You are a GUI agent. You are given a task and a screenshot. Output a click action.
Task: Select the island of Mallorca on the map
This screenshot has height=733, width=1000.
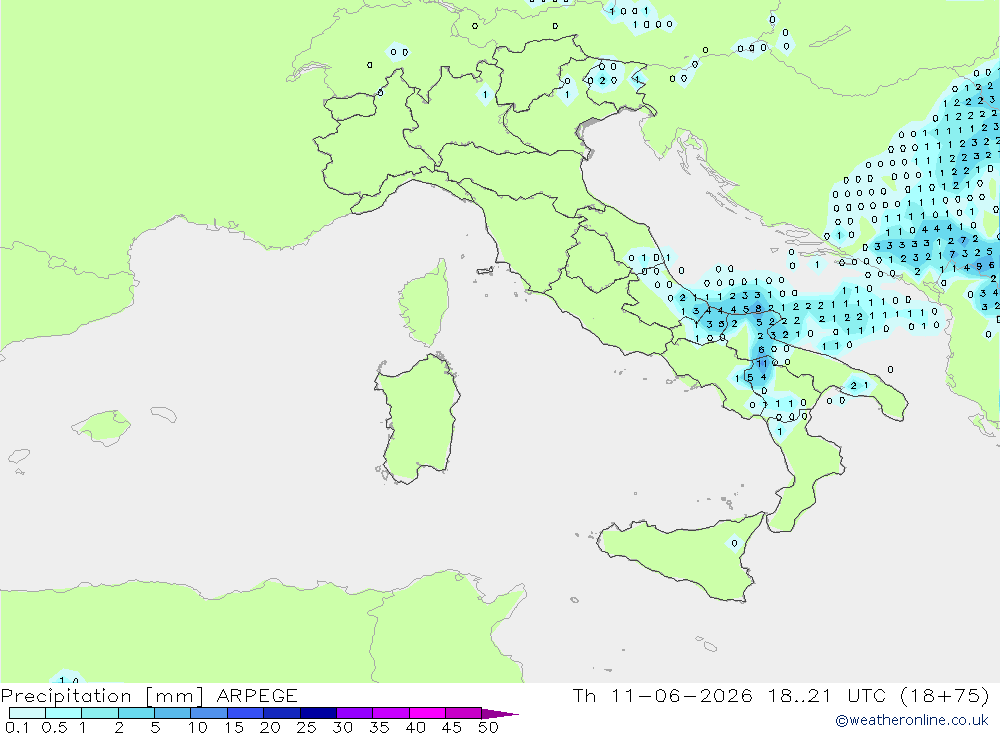point(101,427)
